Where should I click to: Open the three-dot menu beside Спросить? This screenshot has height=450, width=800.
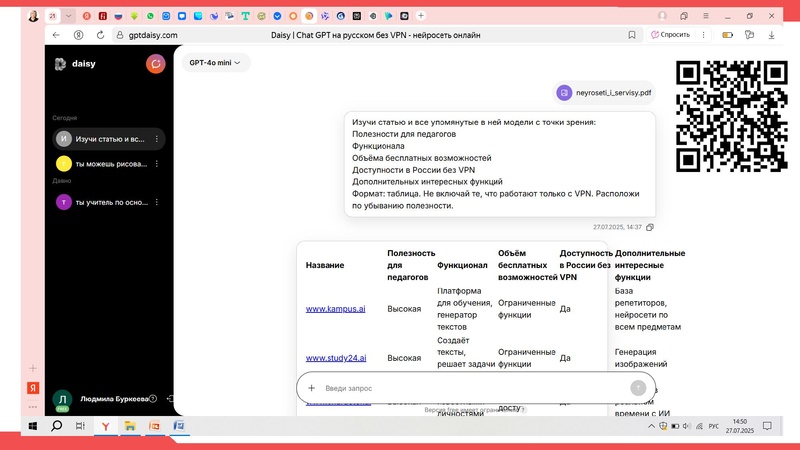pos(704,35)
